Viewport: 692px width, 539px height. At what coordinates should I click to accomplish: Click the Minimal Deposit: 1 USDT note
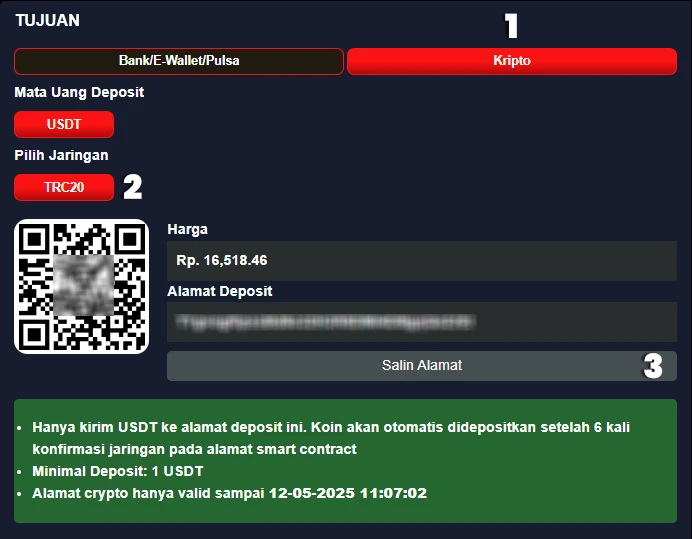[x=118, y=471]
